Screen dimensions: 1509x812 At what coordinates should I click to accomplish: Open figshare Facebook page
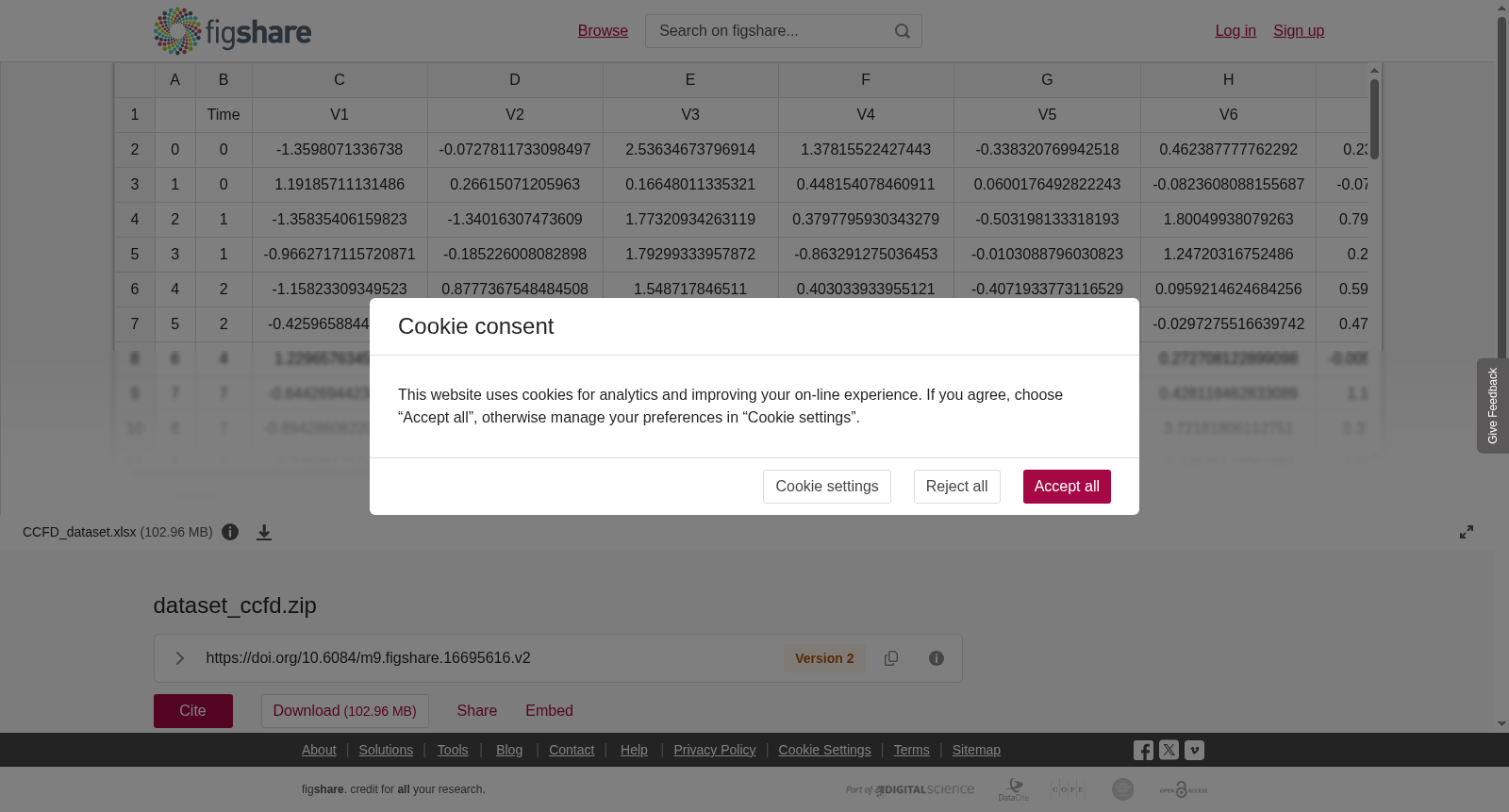click(x=1143, y=751)
